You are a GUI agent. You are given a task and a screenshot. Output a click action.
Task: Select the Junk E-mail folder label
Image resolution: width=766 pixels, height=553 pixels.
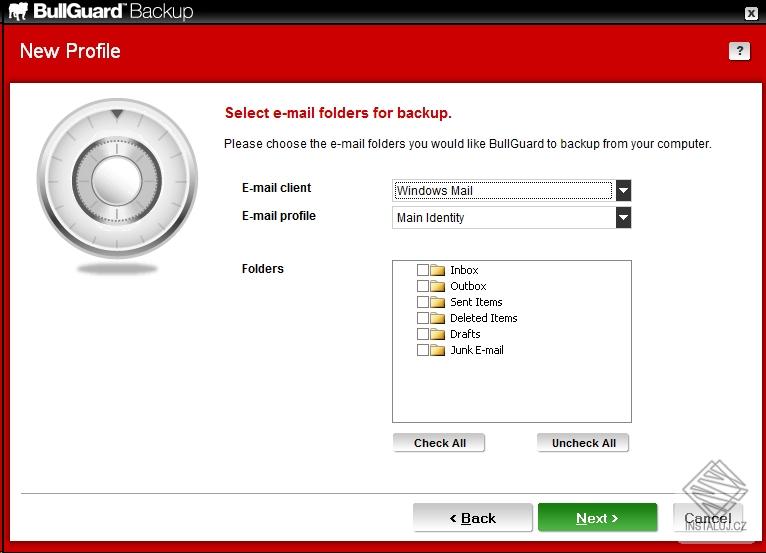click(477, 351)
